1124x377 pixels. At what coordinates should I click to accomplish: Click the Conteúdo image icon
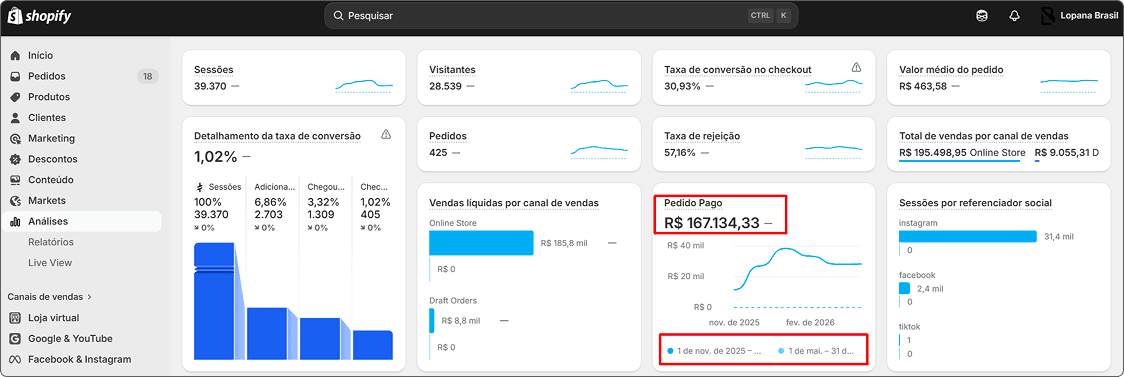15,180
